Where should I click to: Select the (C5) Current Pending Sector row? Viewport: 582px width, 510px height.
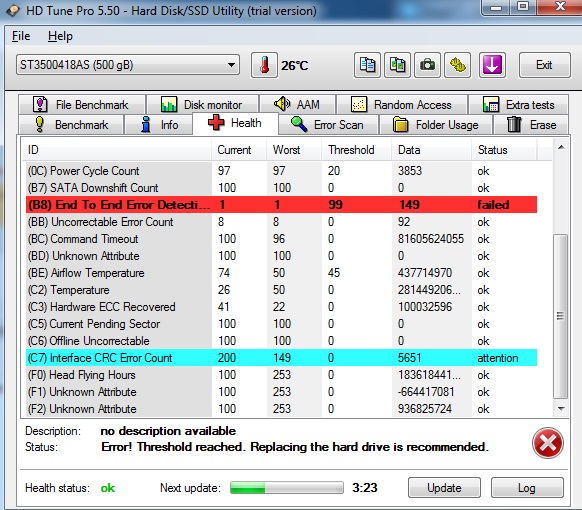[281, 324]
